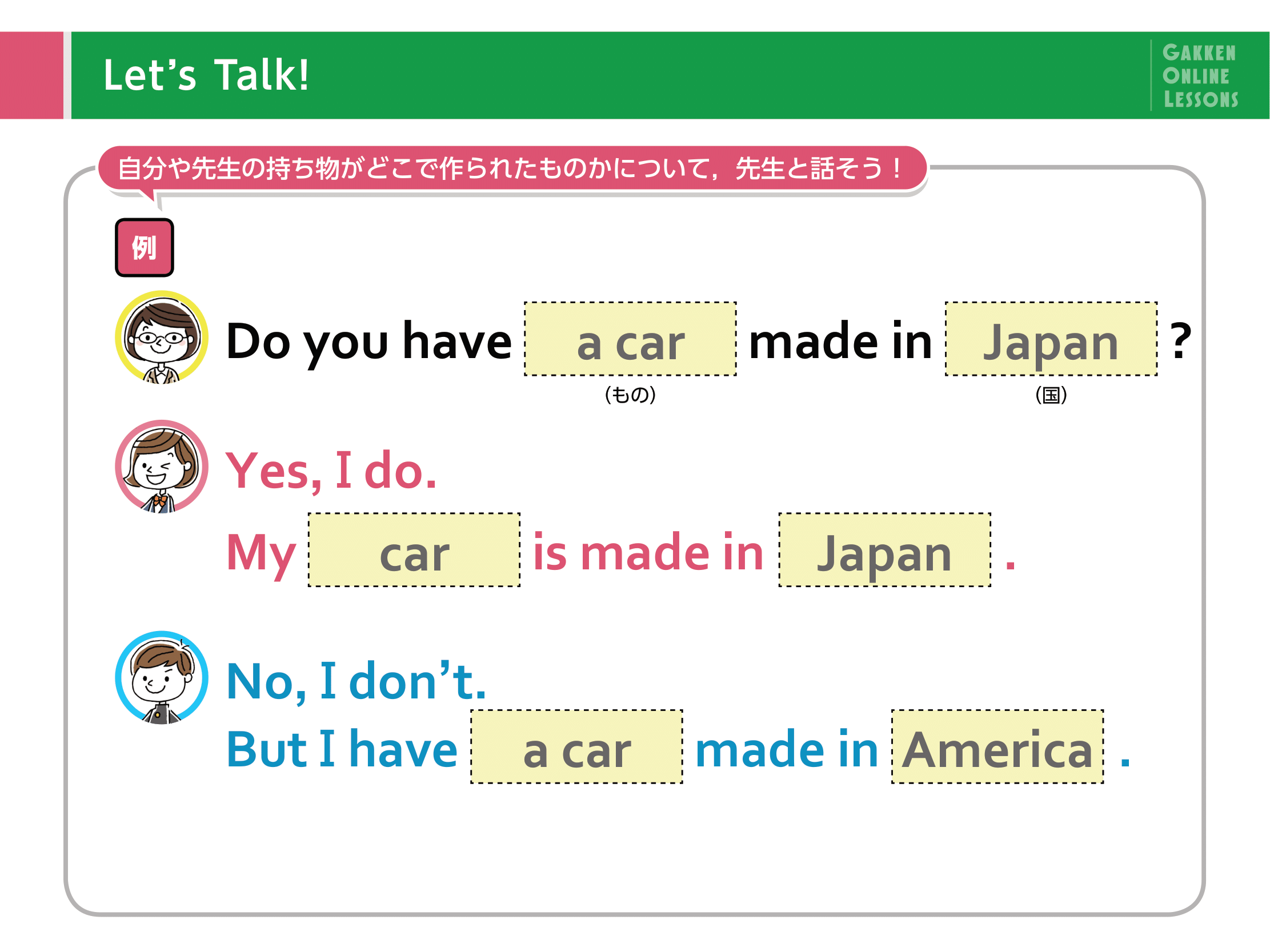Click 'a car' box after But I have
Image resolution: width=1270 pixels, height=952 pixels.
[576, 746]
